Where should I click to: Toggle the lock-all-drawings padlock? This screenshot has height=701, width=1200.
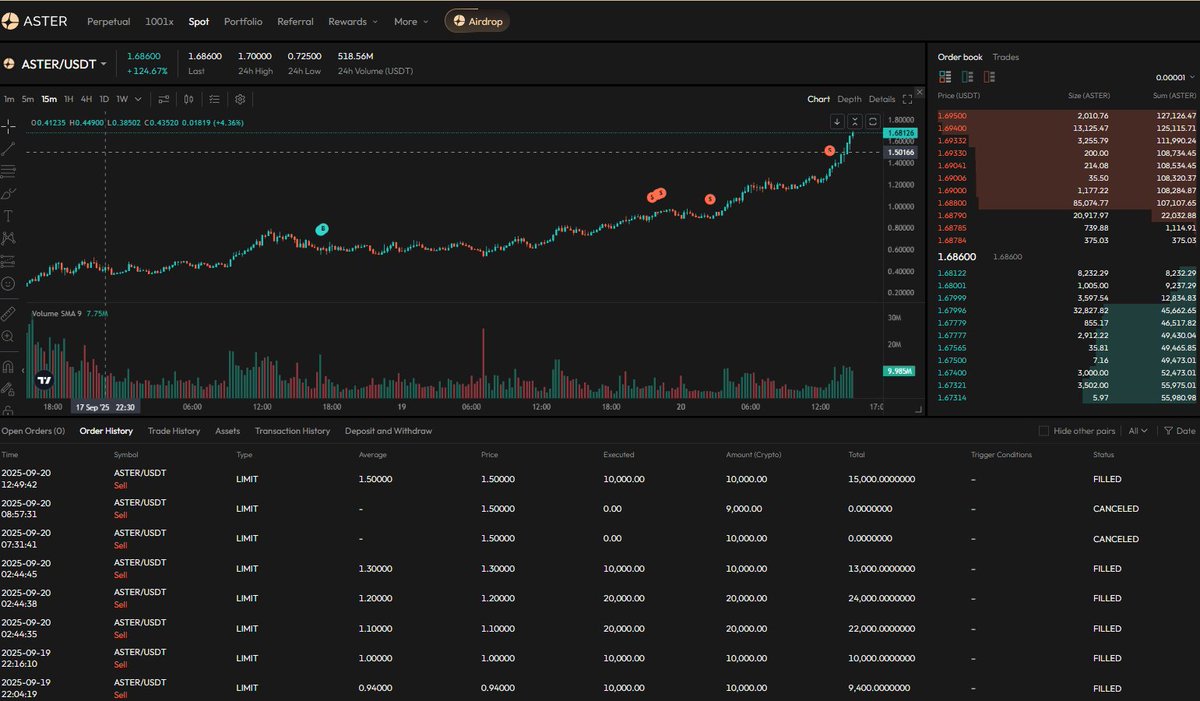[9, 409]
